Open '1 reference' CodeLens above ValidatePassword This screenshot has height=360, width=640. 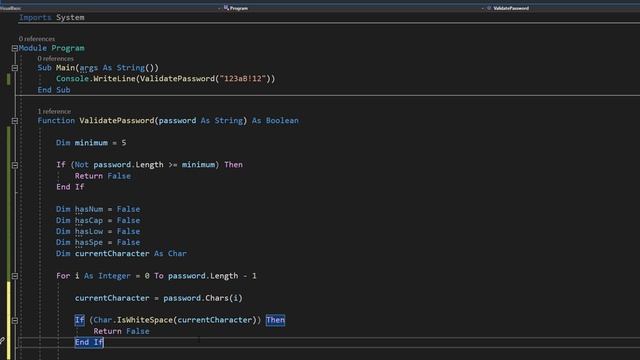coord(54,111)
